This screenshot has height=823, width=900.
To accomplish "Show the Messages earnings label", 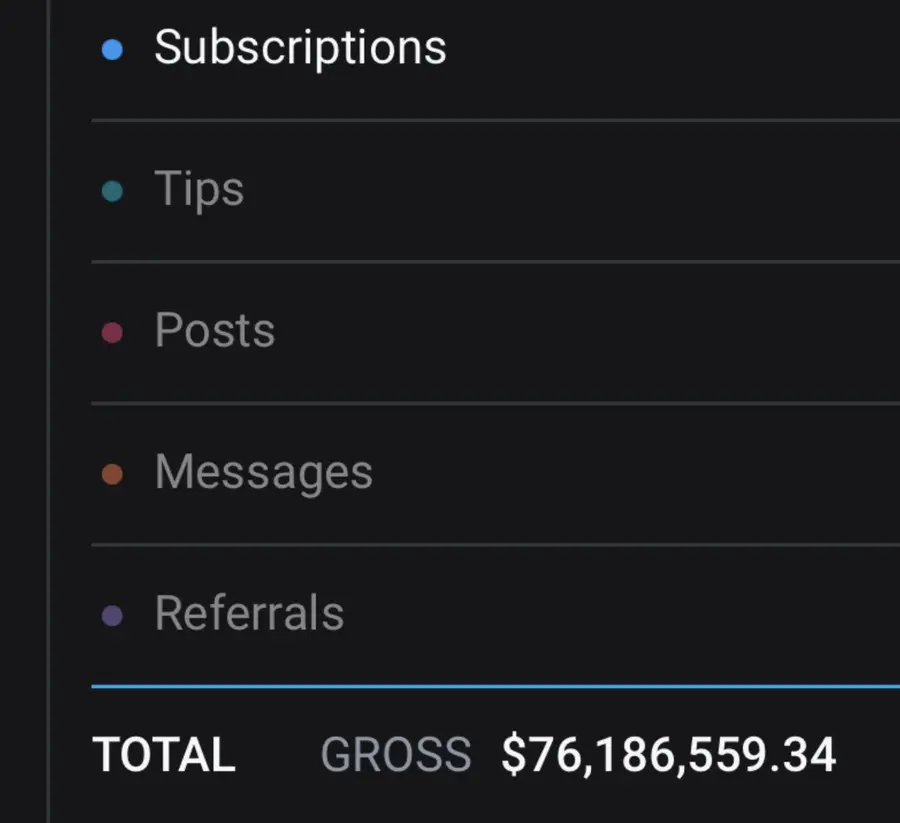I will click(x=263, y=473).
